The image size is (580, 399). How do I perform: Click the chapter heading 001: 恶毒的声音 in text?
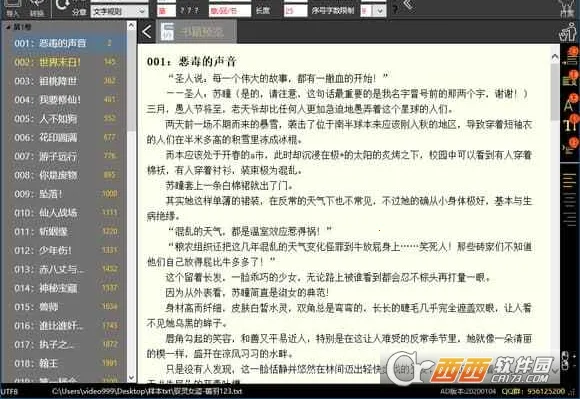pyautogui.click(x=191, y=62)
